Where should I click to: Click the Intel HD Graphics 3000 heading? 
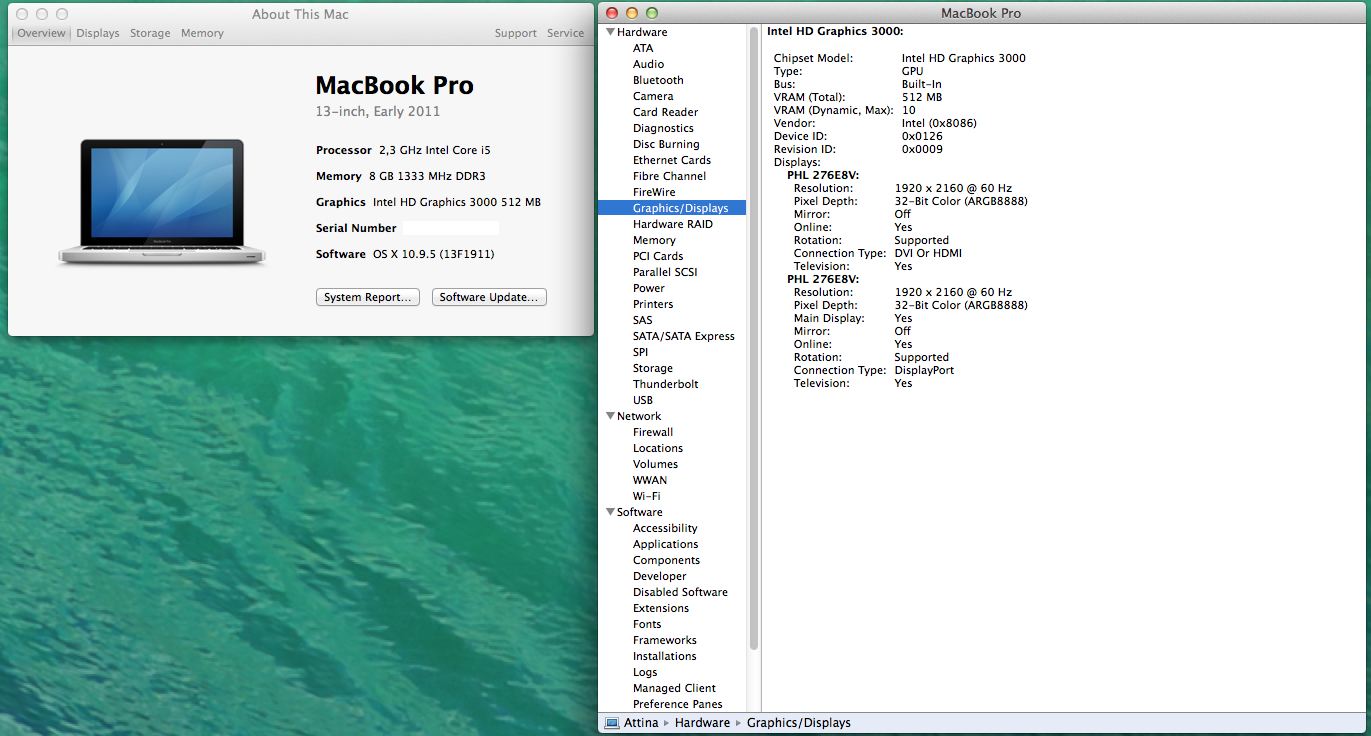835,31
